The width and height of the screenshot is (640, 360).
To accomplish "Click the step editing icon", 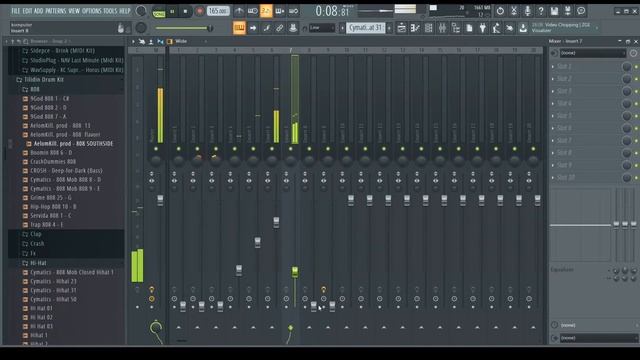I will click(267, 28).
